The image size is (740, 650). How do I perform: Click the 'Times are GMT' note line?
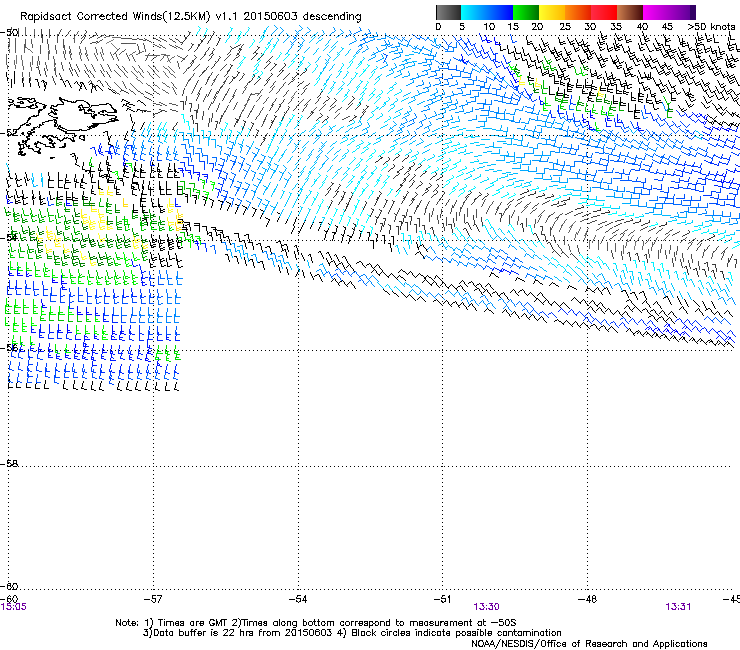316,623
